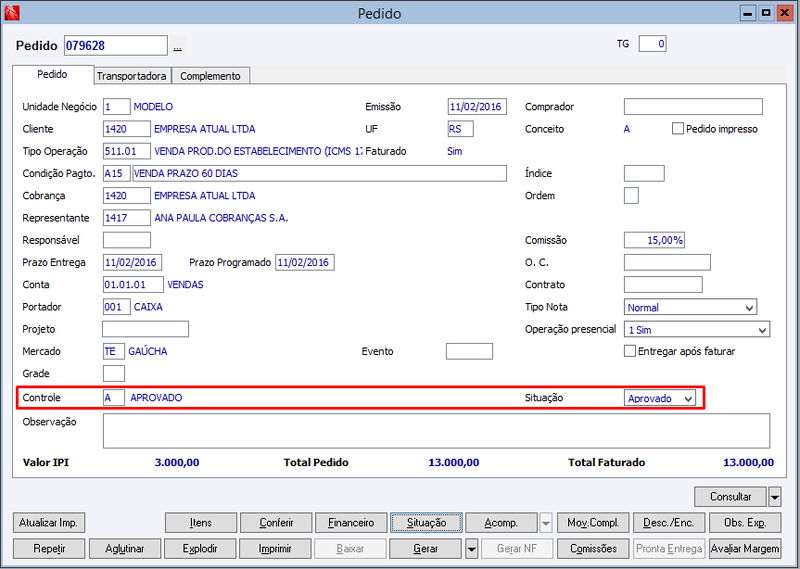Image resolution: width=800 pixels, height=569 pixels.
Task: Toggle the Pedido impresso checkbox
Action: [678, 129]
